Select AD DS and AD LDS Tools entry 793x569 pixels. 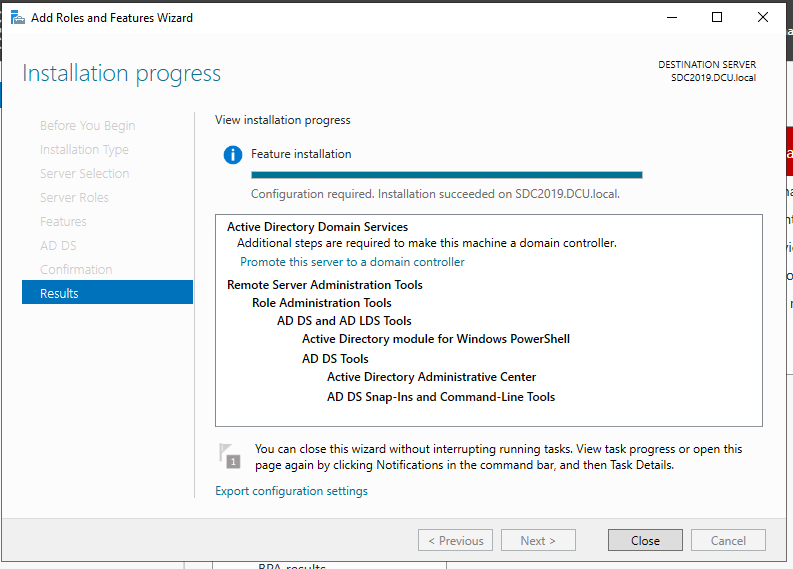click(x=344, y=321)
